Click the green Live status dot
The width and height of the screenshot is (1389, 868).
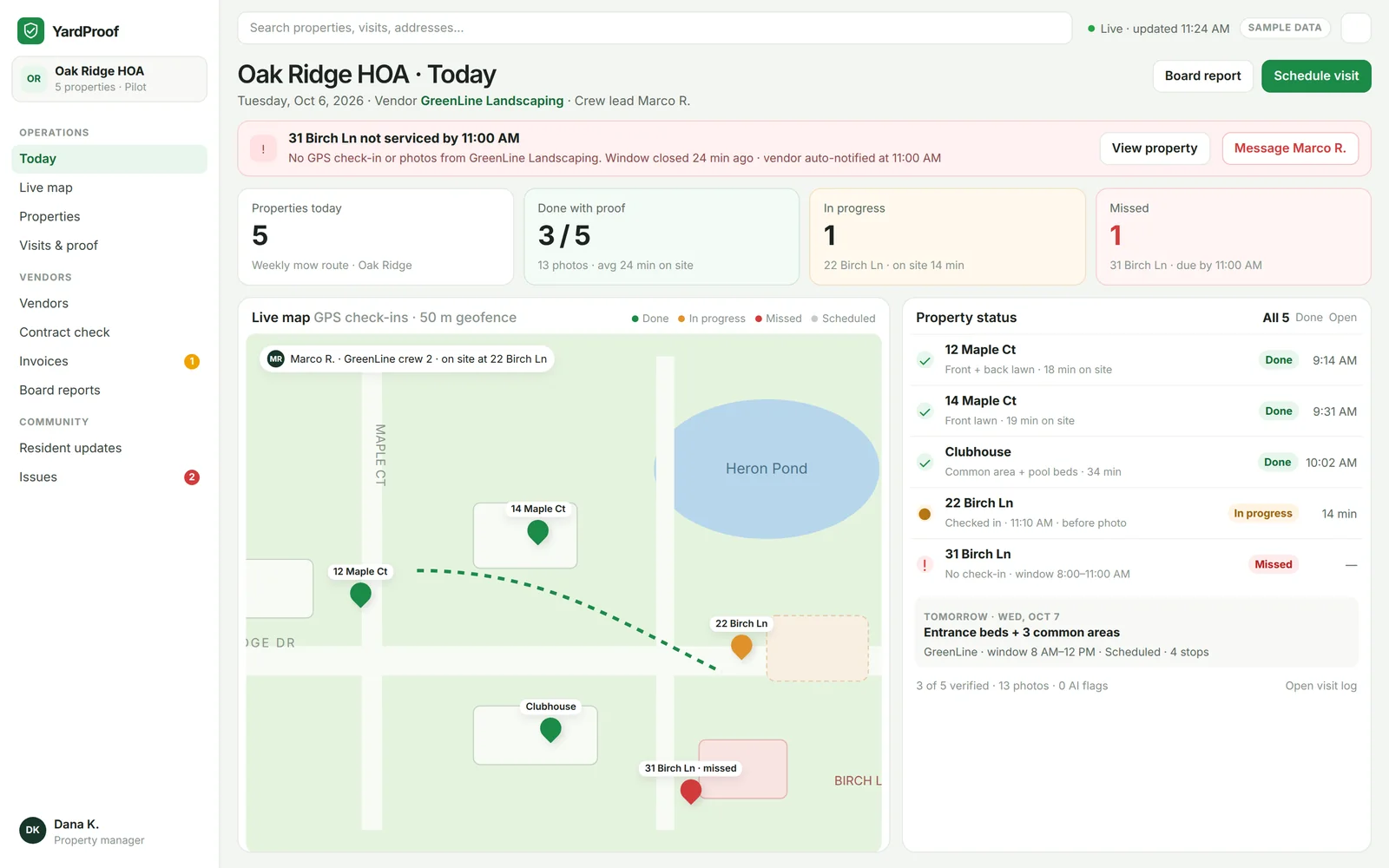[1091, 29]
